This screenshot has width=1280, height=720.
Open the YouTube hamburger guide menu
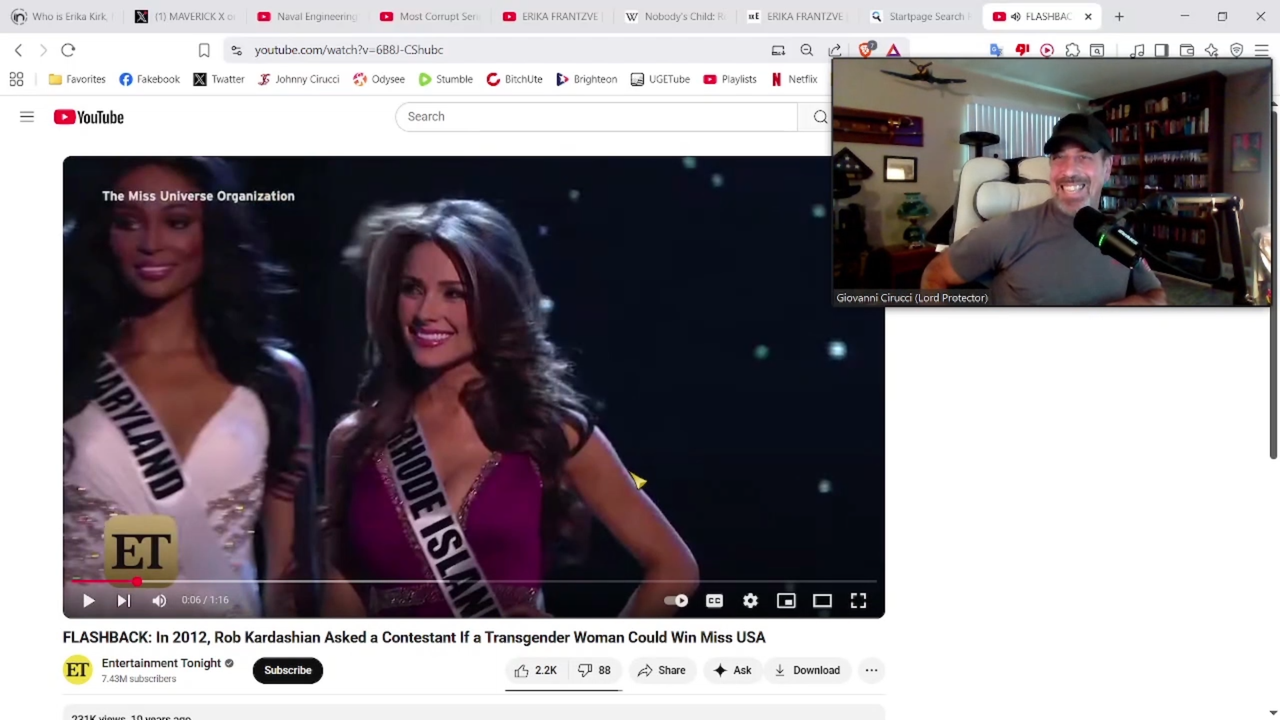(x=27, y=117)
